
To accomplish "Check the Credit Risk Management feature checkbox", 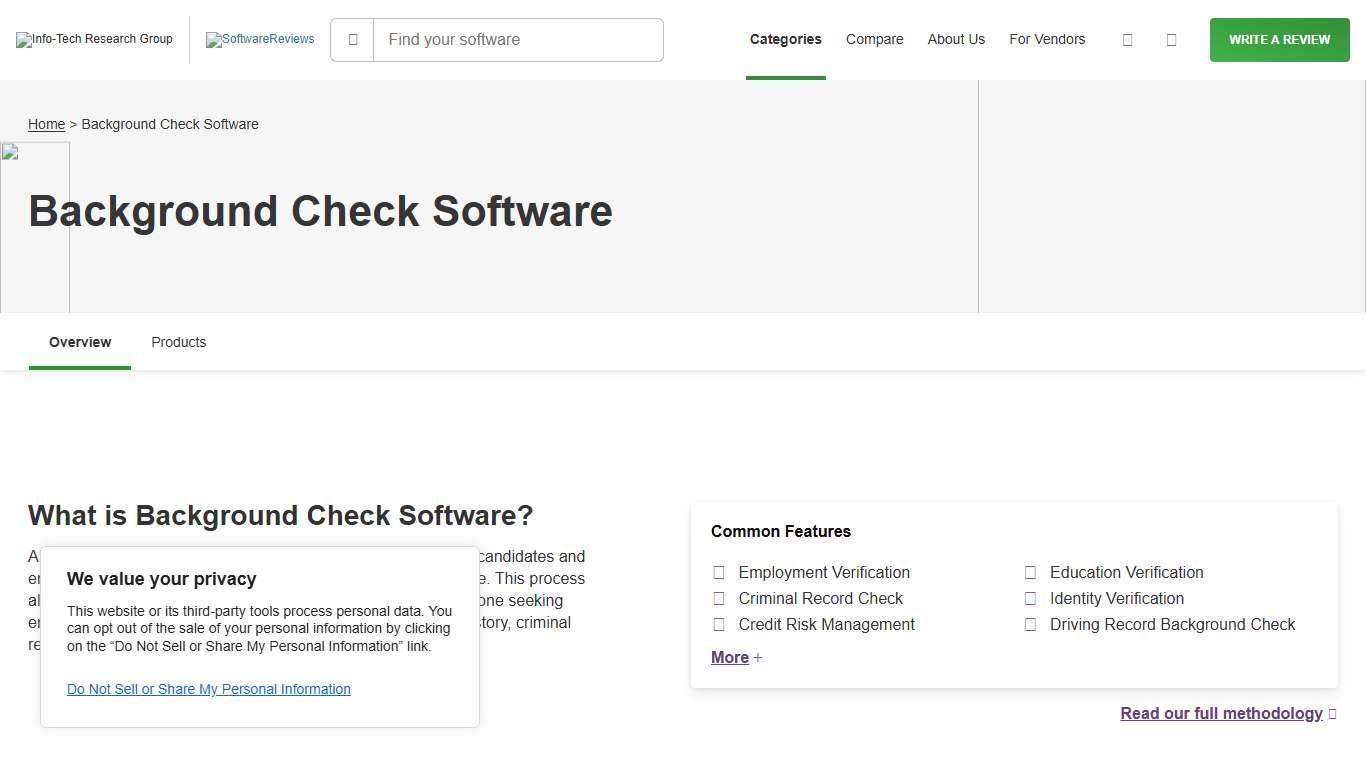I will click(719, 624).
